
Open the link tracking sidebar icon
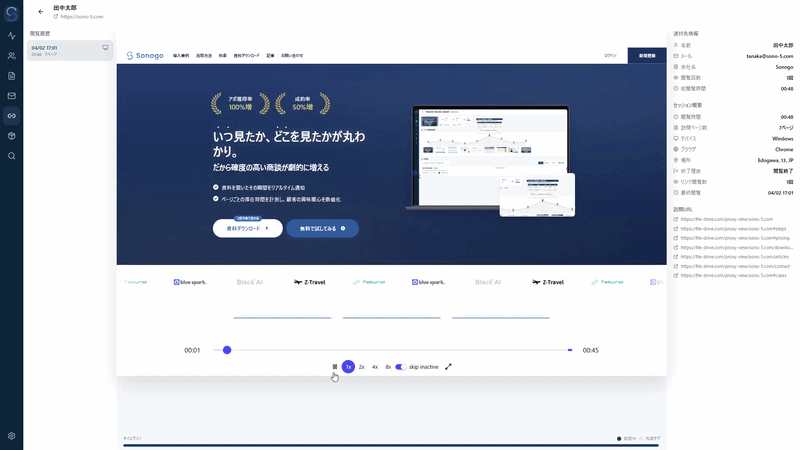[x=11, y=116]
